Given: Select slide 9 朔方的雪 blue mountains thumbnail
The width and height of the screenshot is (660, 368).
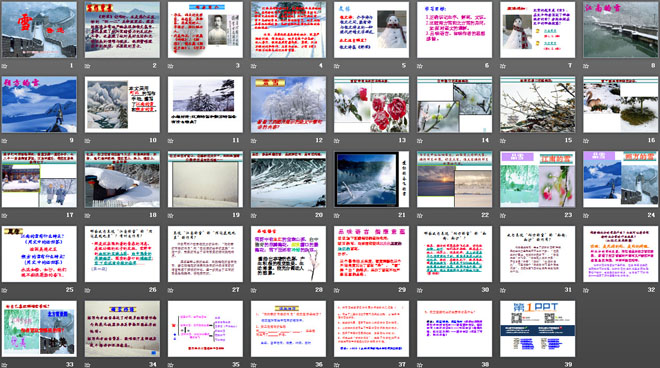Looking at the screenshot, I should tap(39, 104).
